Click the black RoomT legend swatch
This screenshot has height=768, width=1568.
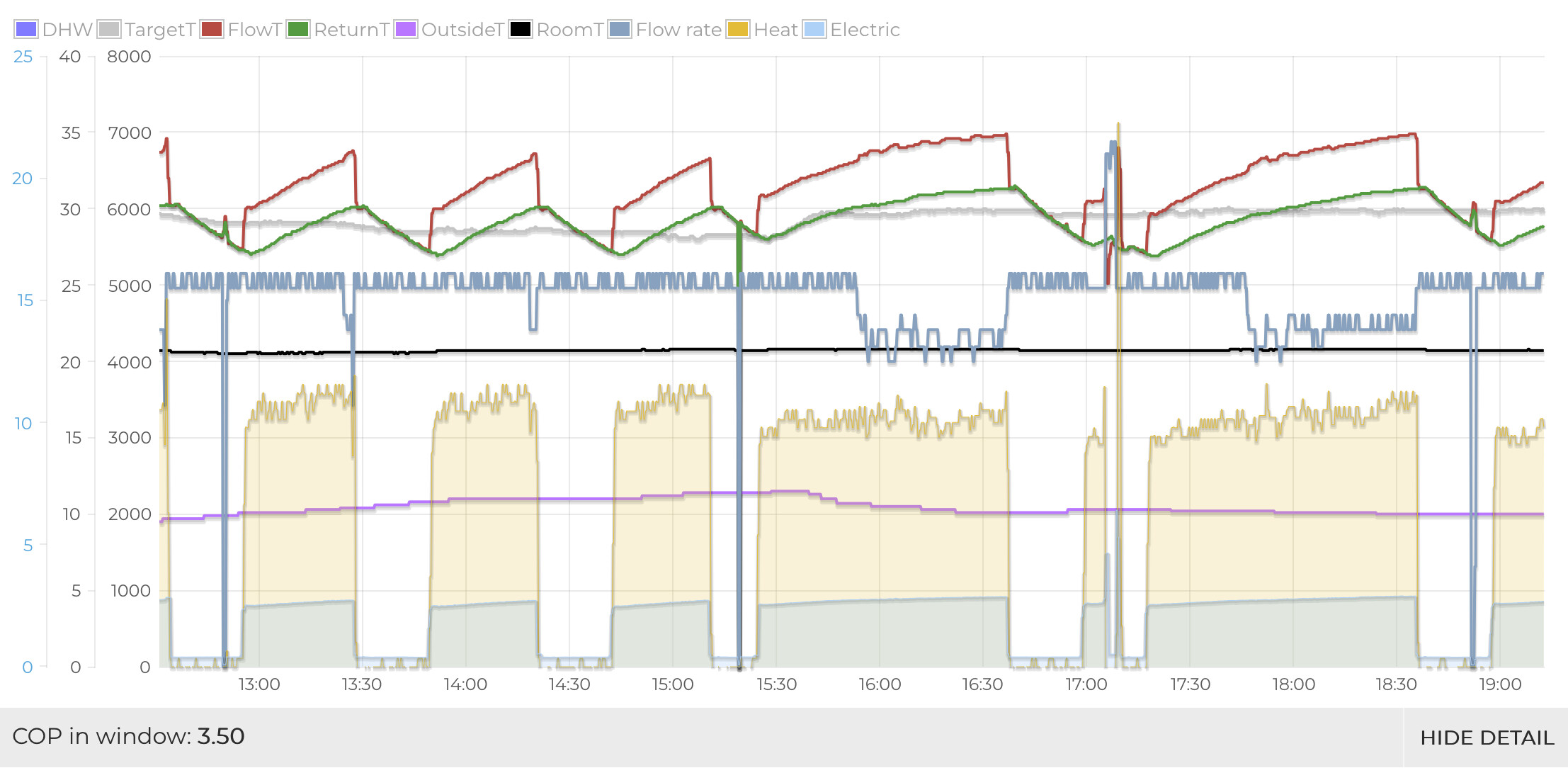click(521, 30)
